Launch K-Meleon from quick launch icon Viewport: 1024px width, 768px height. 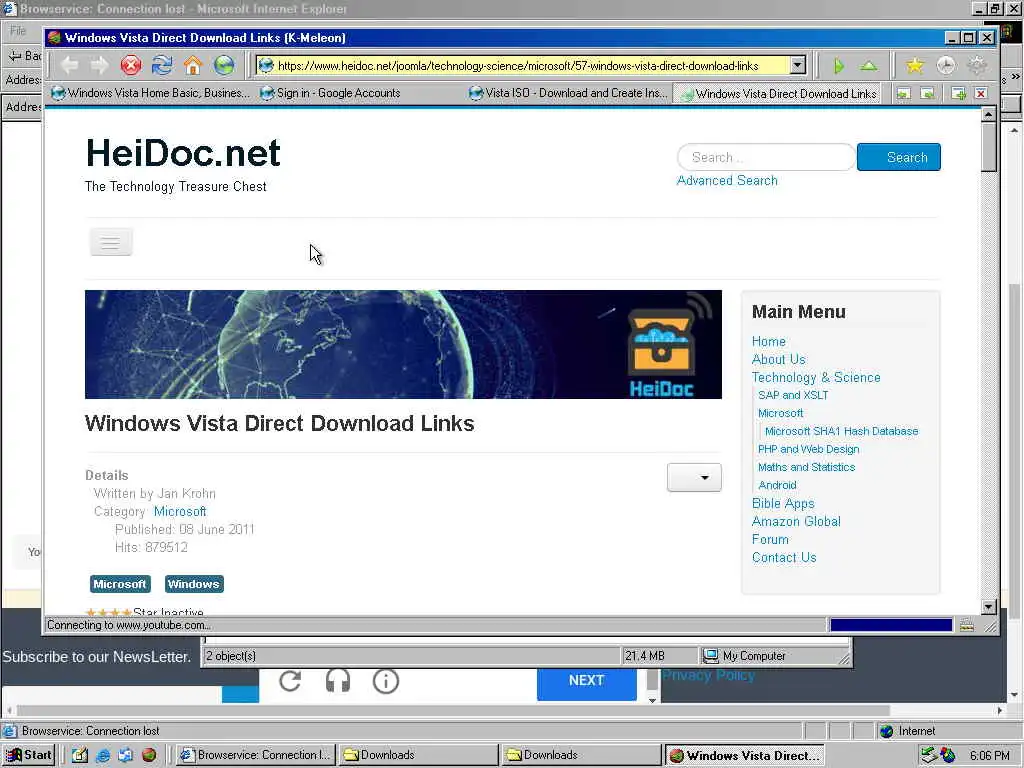tap(149, 755)
